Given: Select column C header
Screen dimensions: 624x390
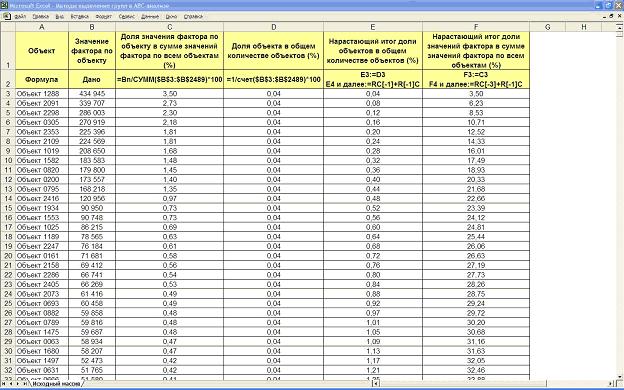Looking at the screenshot, I should 170,27.
